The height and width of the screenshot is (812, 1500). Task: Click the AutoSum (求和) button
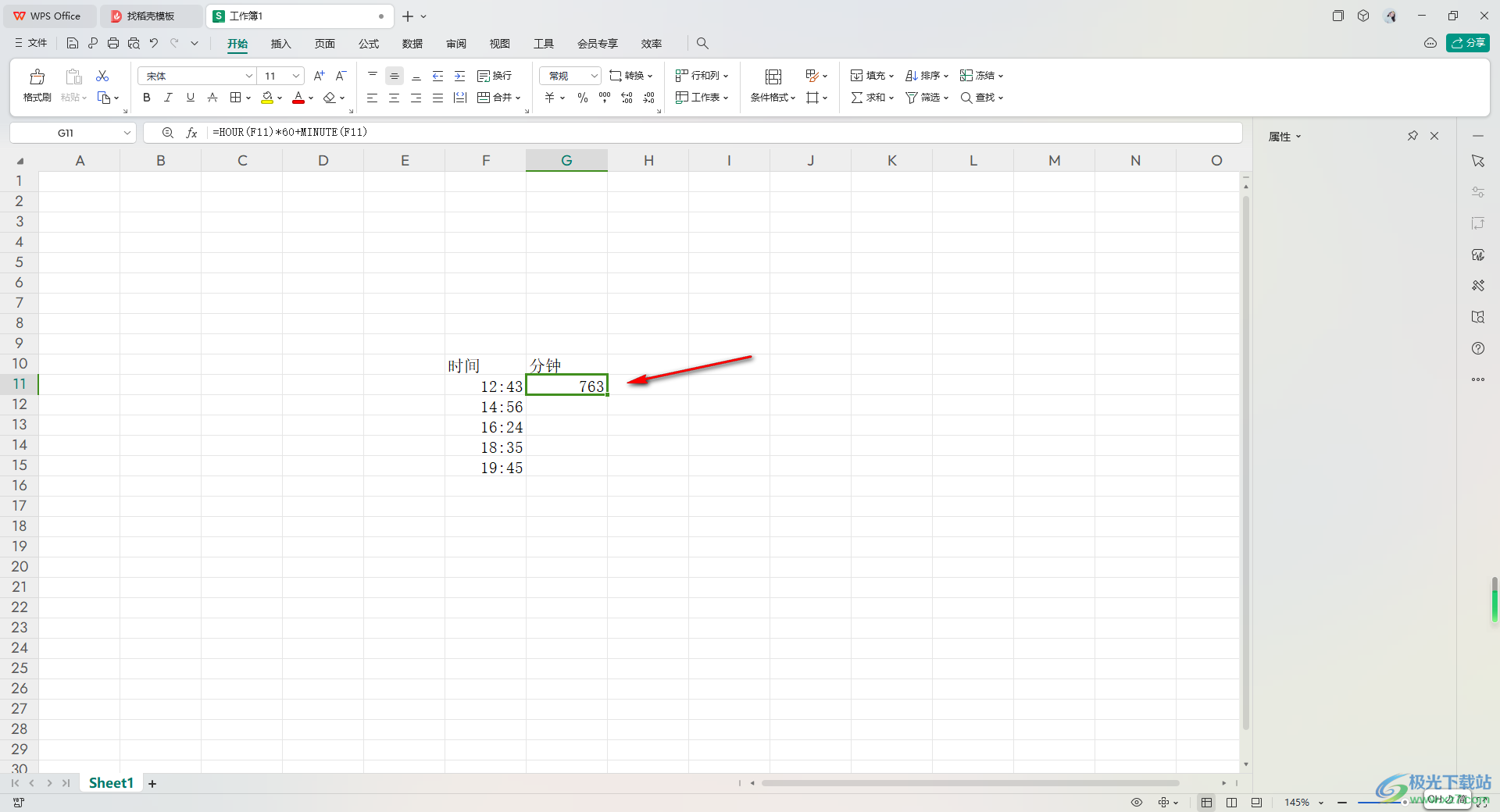(x=872, y=98)
